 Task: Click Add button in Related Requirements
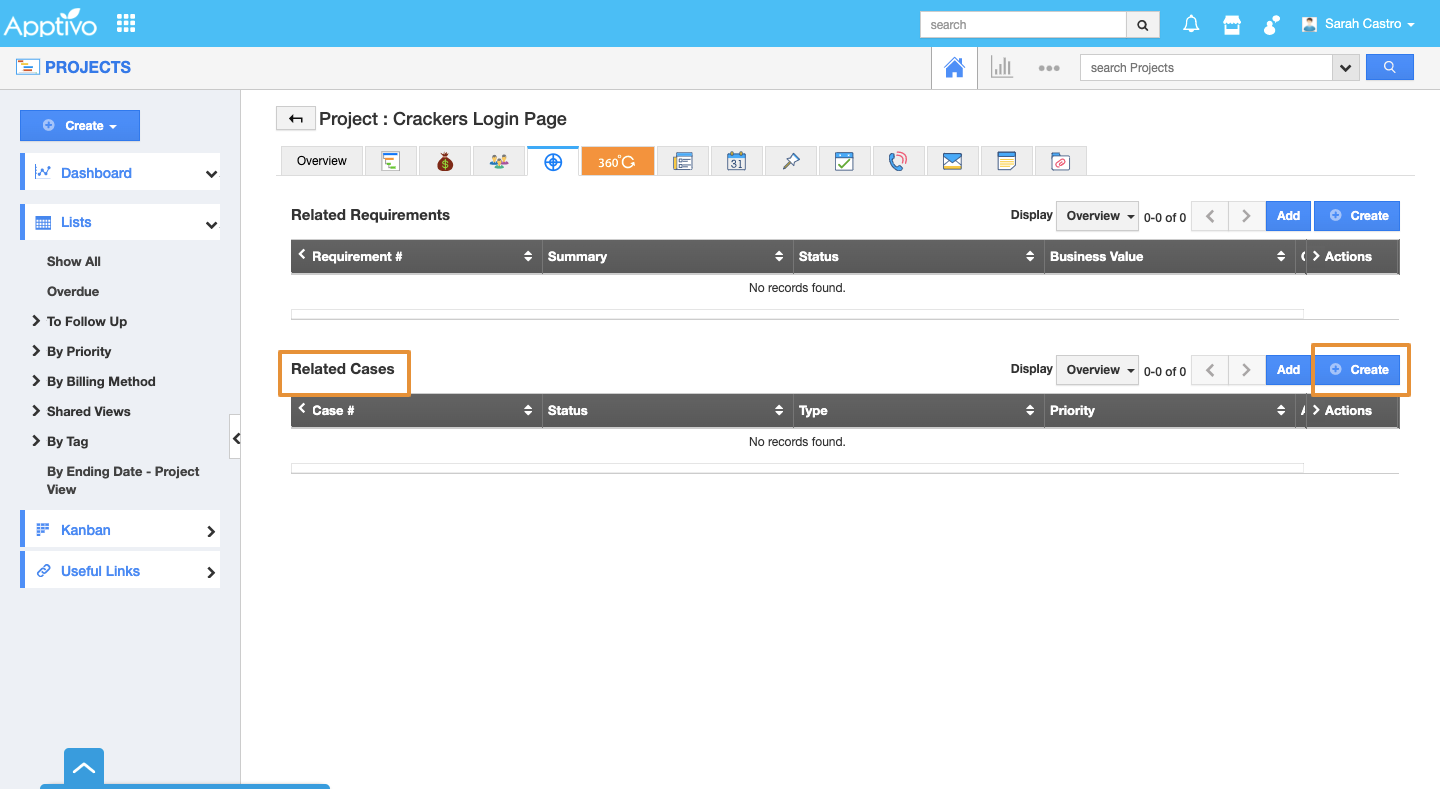click(1288, 216)
